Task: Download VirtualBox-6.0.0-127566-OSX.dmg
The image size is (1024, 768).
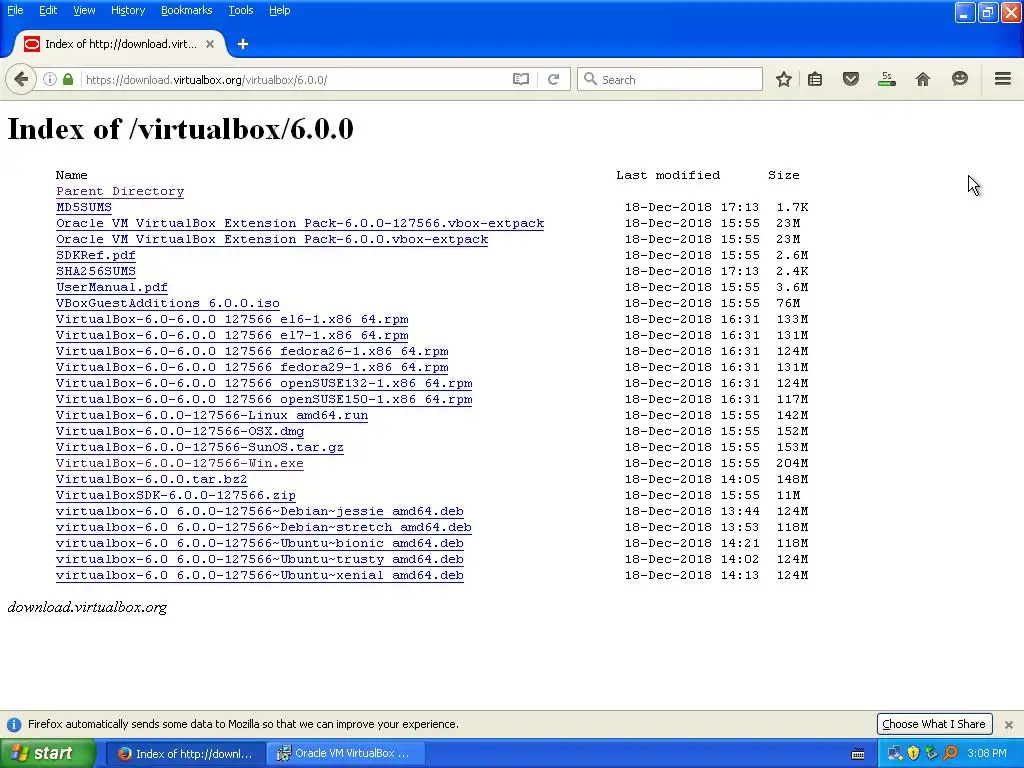Action: point(180,431)
